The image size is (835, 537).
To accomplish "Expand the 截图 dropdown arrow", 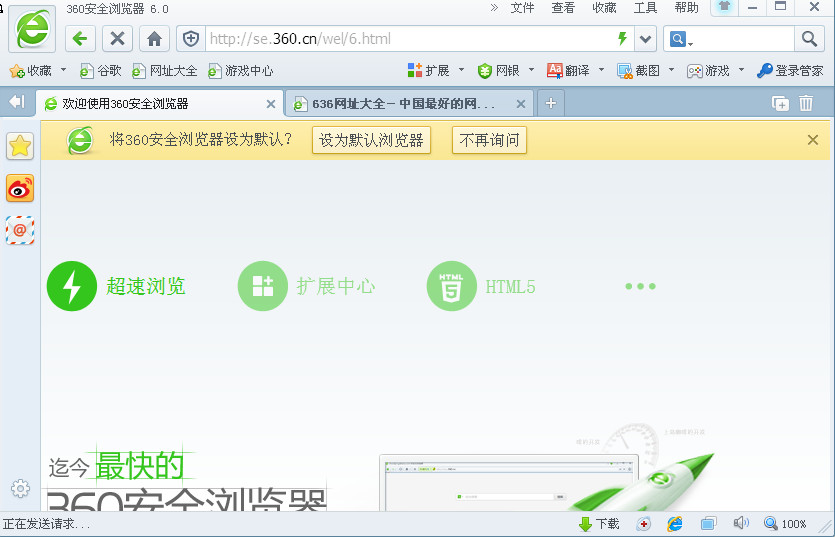I will pos(671,70).
